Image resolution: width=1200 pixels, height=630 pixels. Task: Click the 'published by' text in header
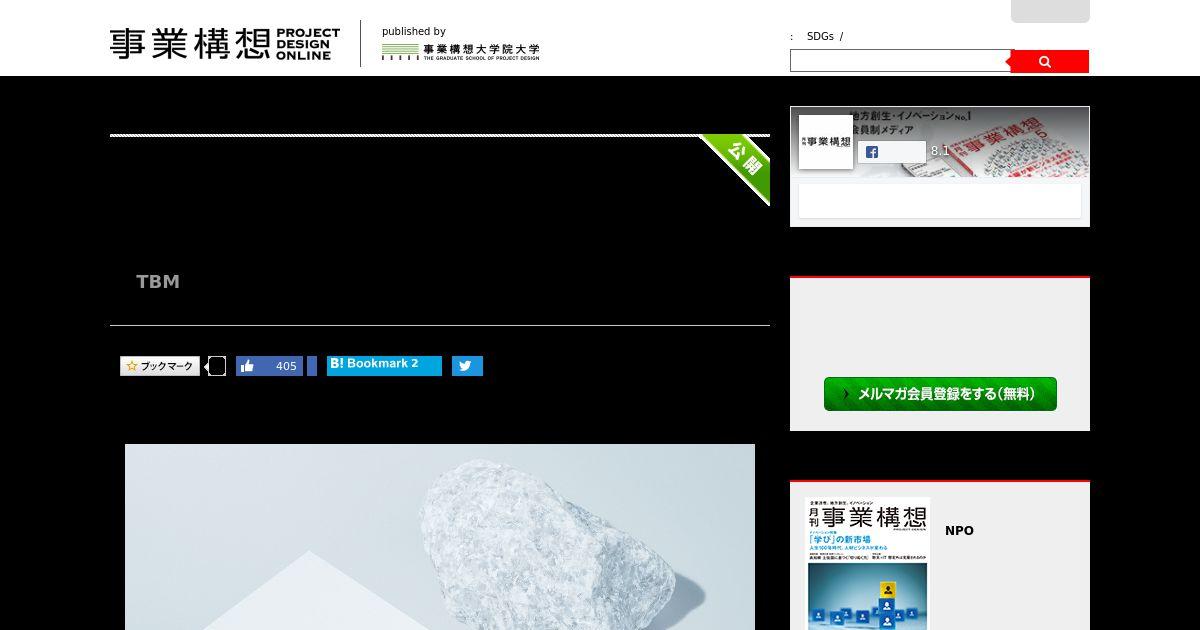point(414,32)
